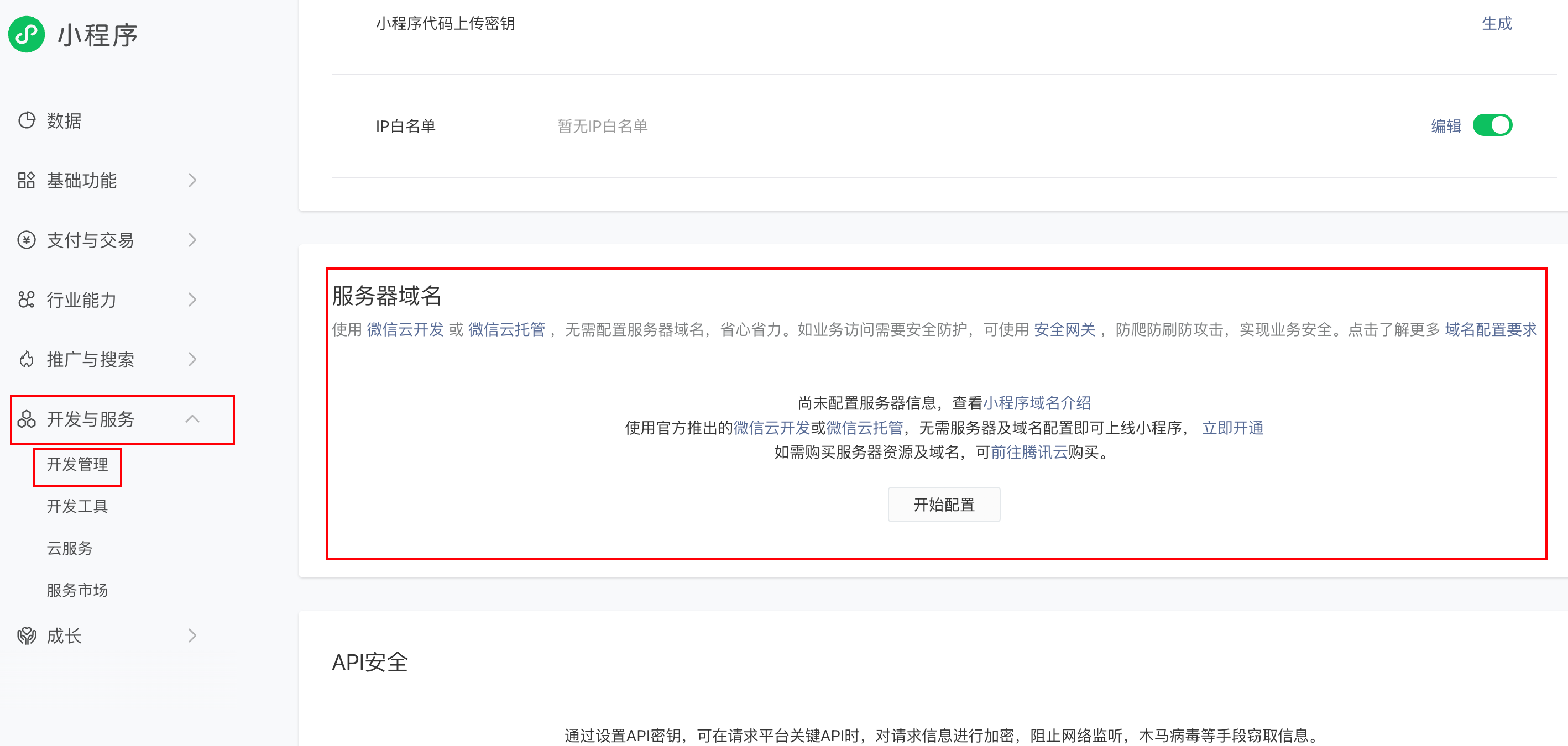Click 编辑 link next to IP白名单

(1446, 126)
